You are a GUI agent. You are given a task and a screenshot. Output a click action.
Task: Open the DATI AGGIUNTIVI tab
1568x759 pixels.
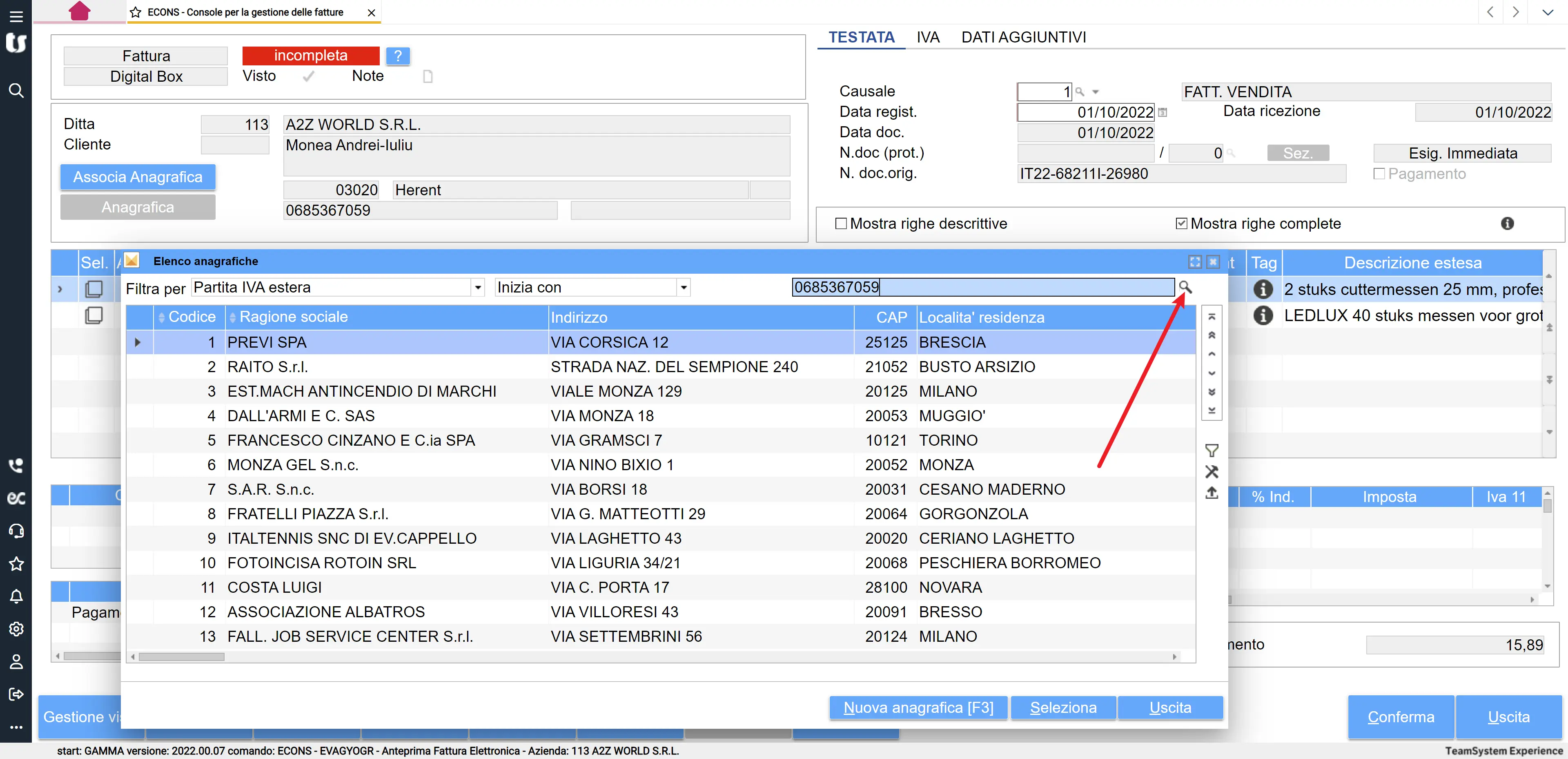(x=1023, y=37)
